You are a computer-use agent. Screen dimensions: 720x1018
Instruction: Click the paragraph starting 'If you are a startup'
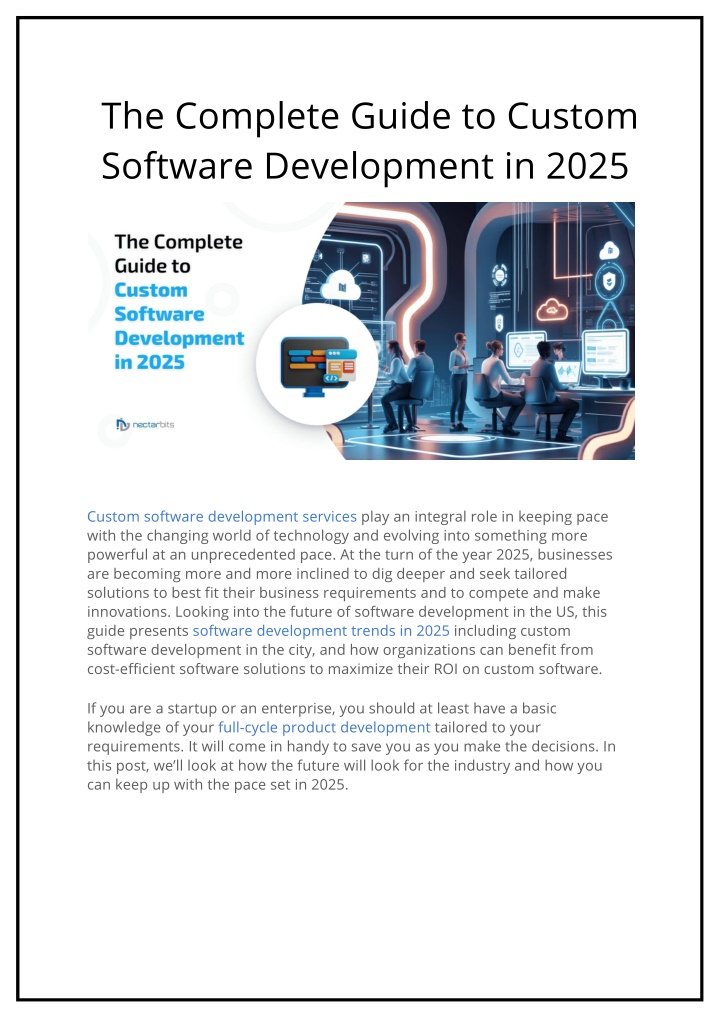tap(351, 747)
